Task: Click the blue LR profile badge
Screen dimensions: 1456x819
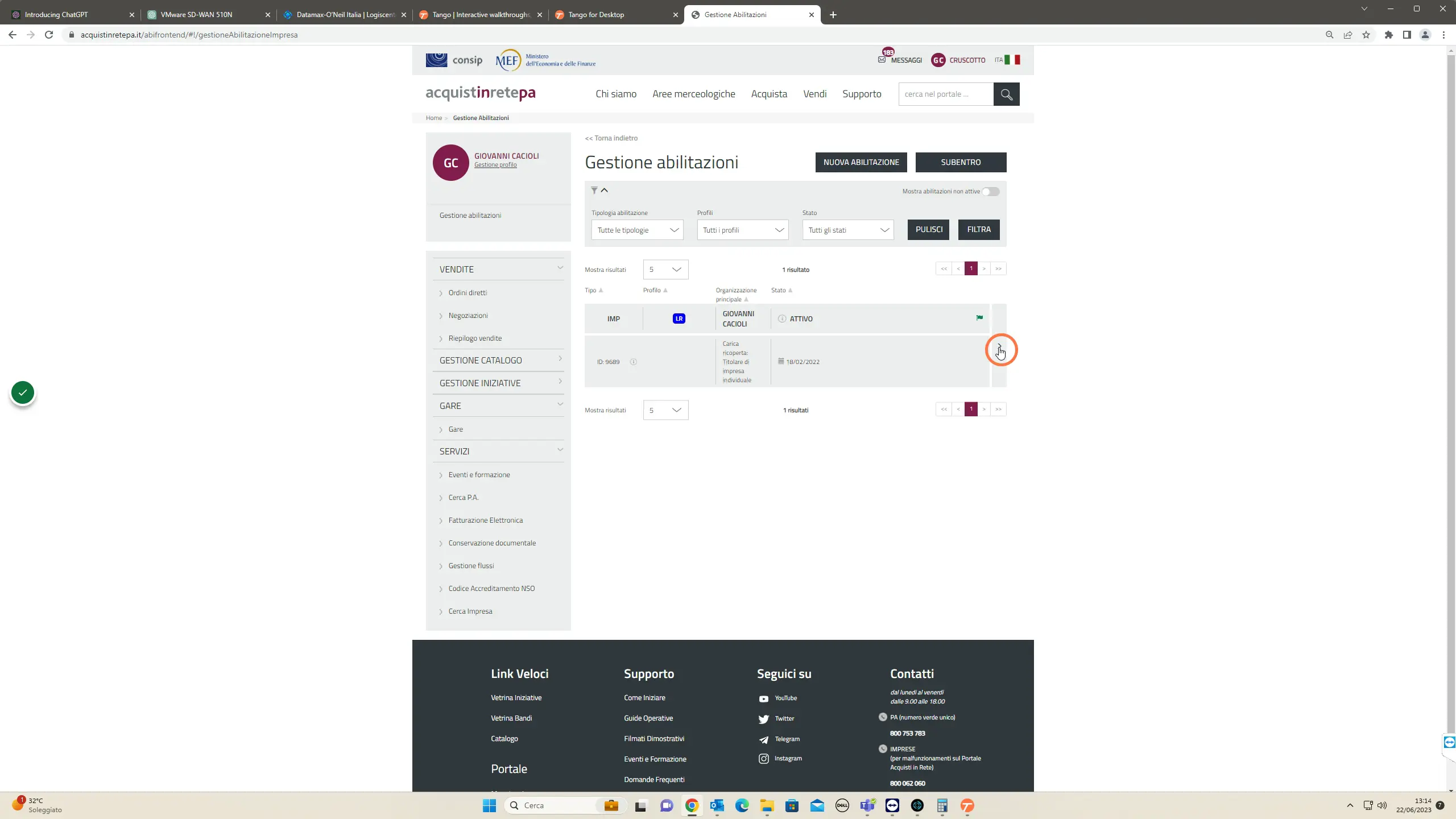Action: click(x=679, y=319)
